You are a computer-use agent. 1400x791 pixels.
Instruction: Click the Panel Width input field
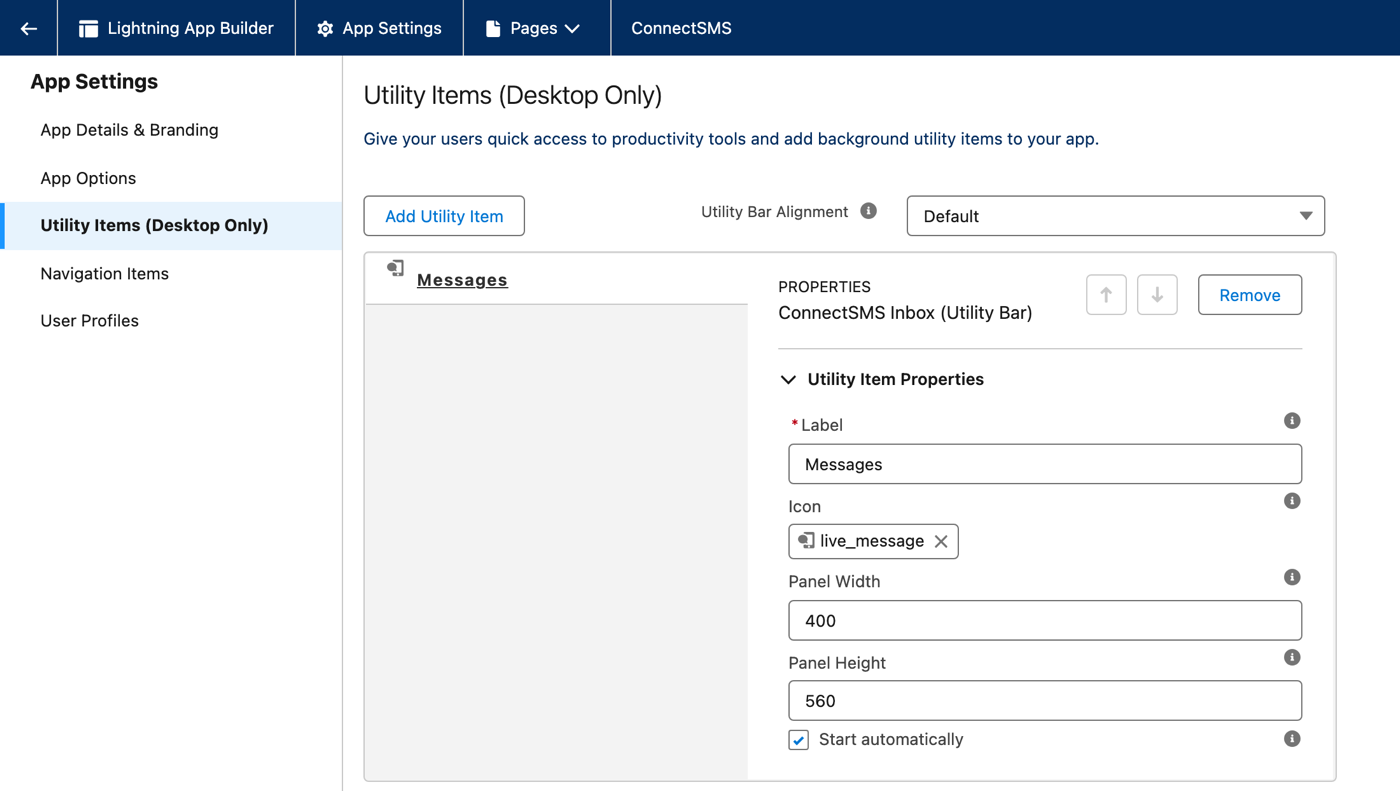(1045, 620)
